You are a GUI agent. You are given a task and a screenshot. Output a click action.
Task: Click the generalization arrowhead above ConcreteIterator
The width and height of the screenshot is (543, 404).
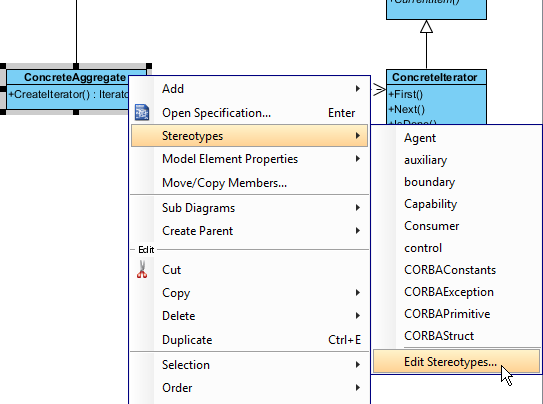click(426, 26)
